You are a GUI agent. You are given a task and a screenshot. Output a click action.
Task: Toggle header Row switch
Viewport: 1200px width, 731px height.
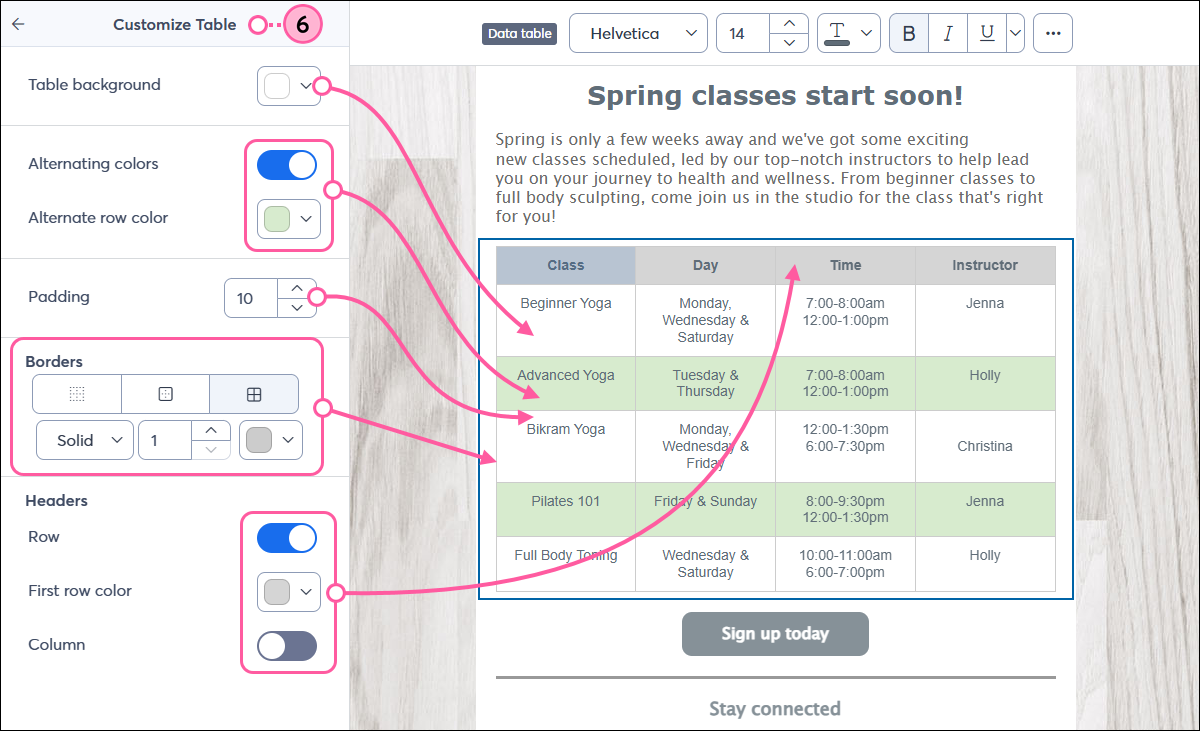click(287, 538)
